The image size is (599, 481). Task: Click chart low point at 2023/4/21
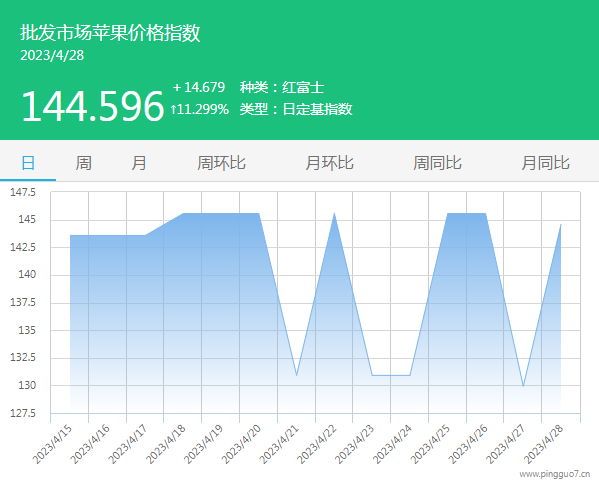(296, 375)
